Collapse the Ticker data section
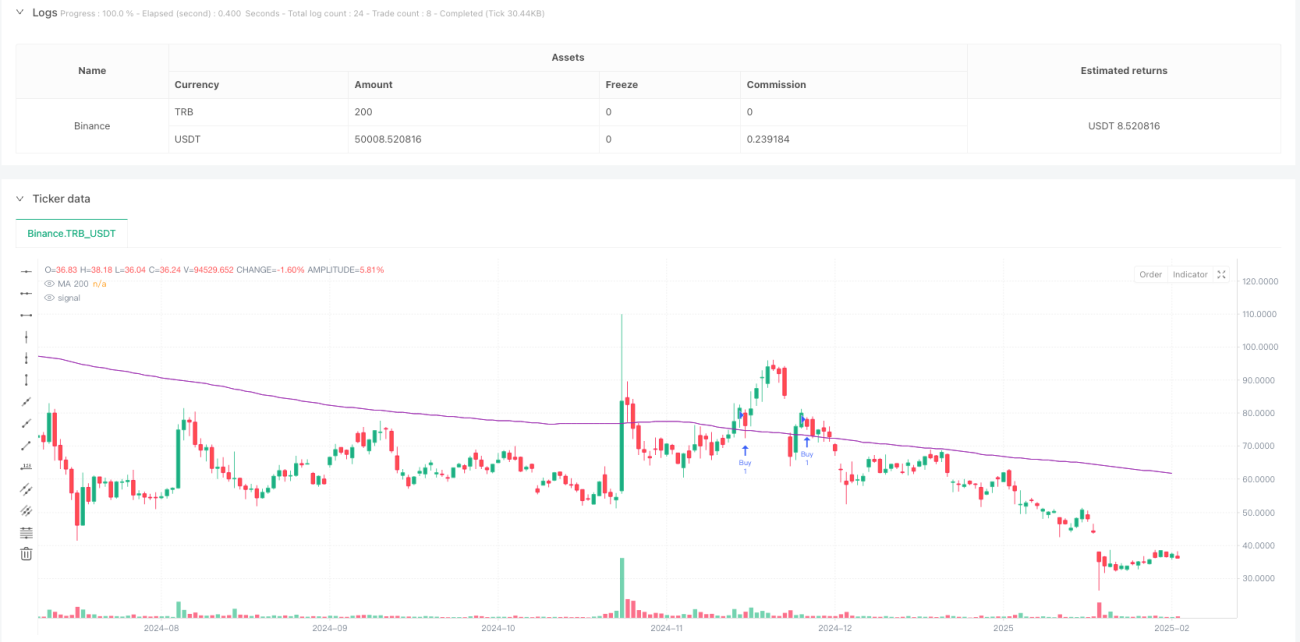1300x642 pixels. tap(21, 199)
